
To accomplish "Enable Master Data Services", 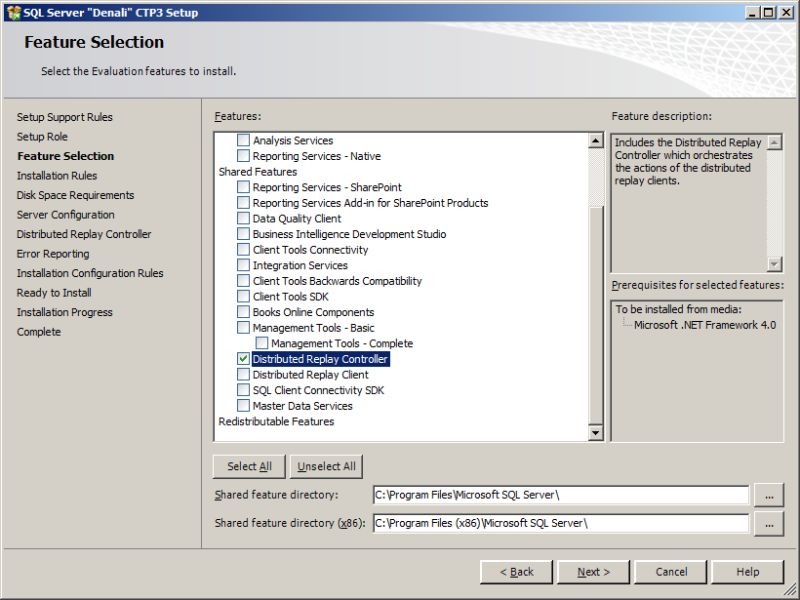I will tap(243, 406).
